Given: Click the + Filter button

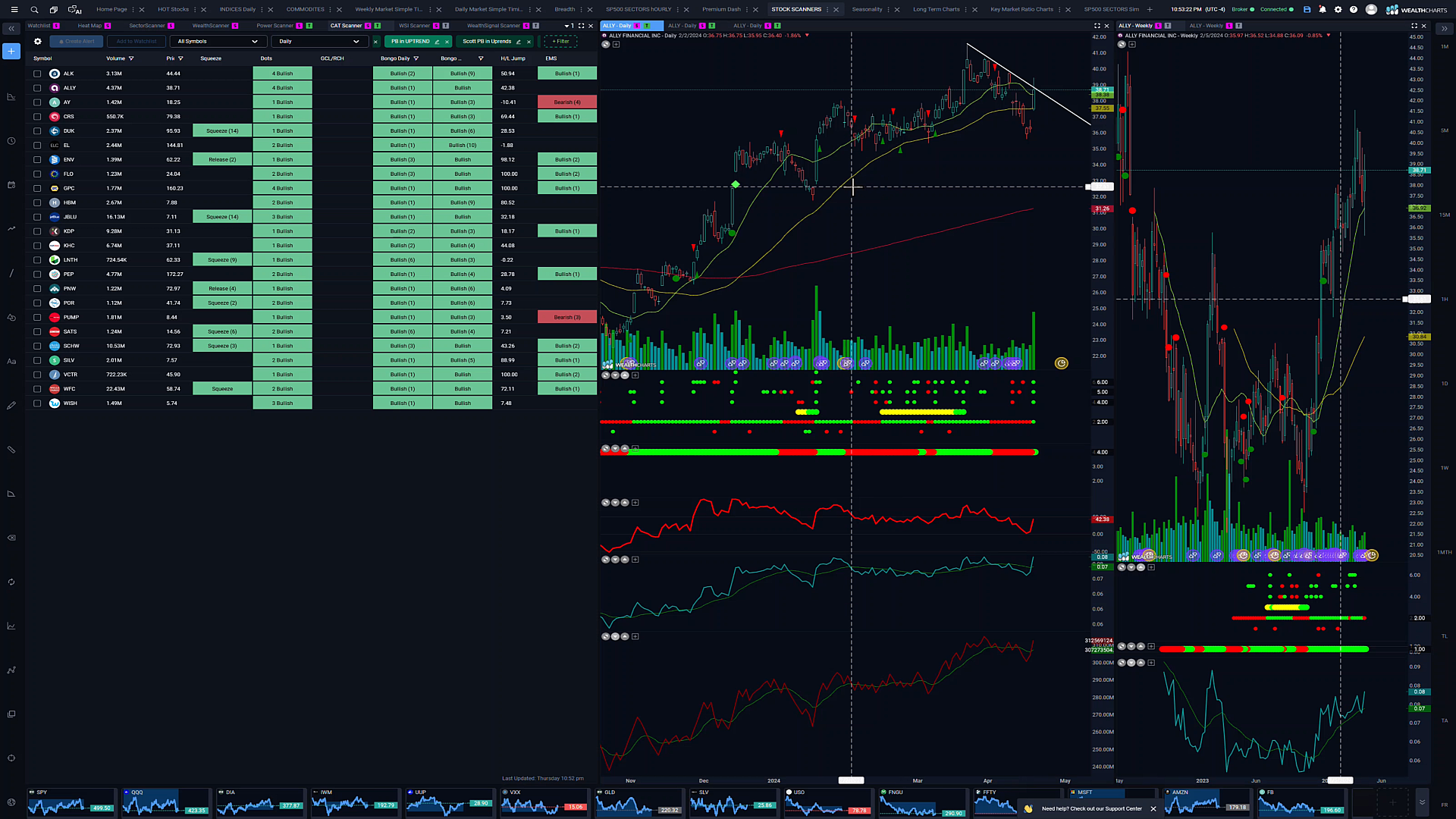Looking at the screenshot, I should [561, 42].
